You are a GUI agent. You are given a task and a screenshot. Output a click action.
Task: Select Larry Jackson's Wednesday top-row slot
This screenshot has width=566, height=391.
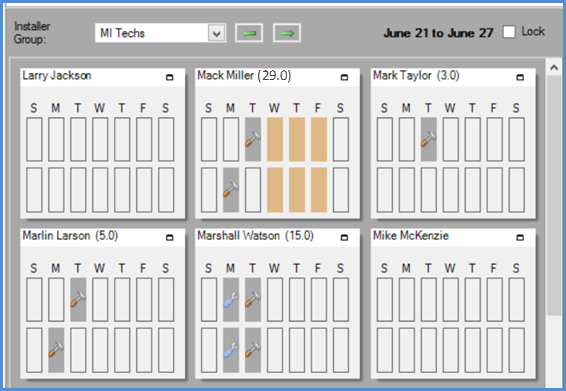click(100, 139)
